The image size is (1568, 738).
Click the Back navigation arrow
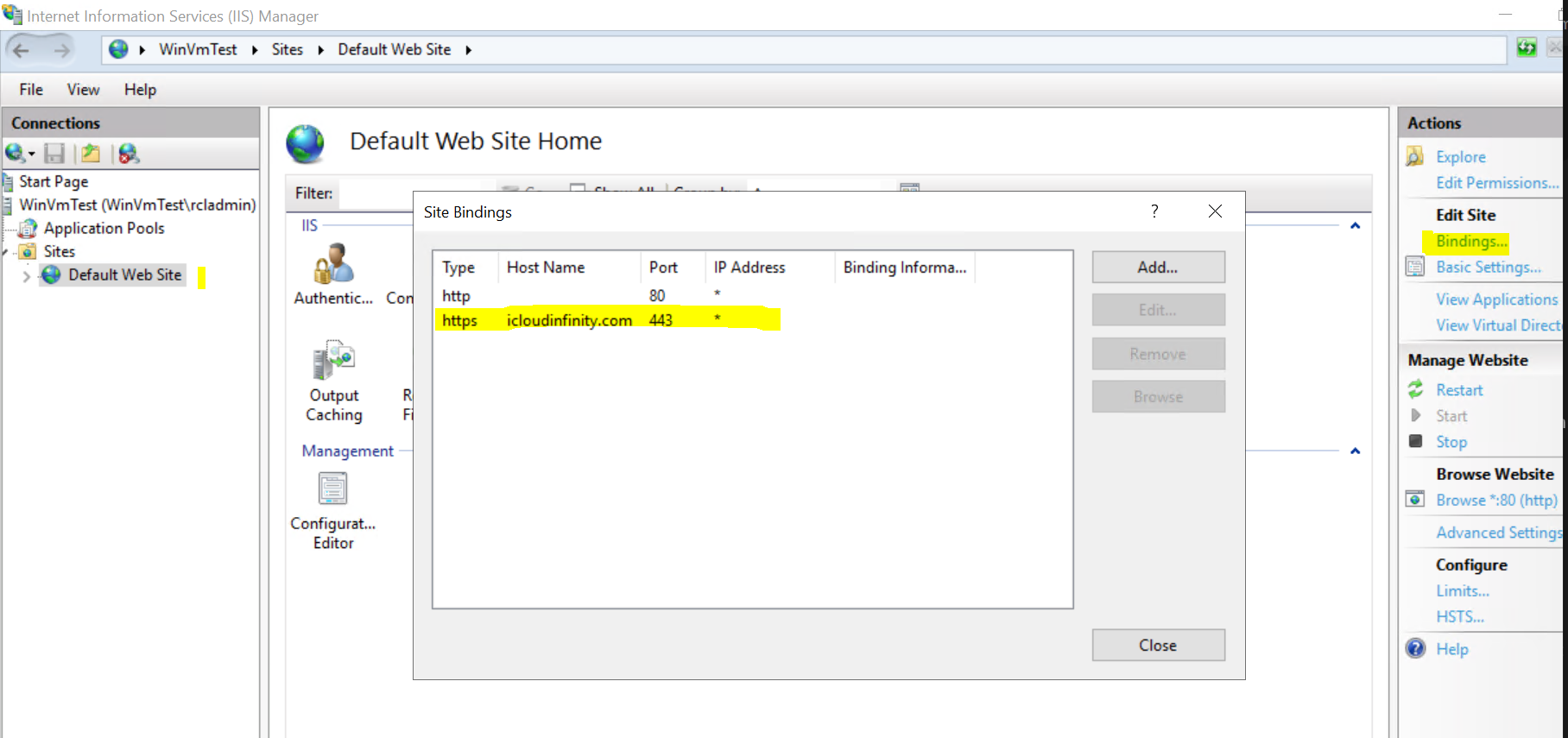[22, 50]
